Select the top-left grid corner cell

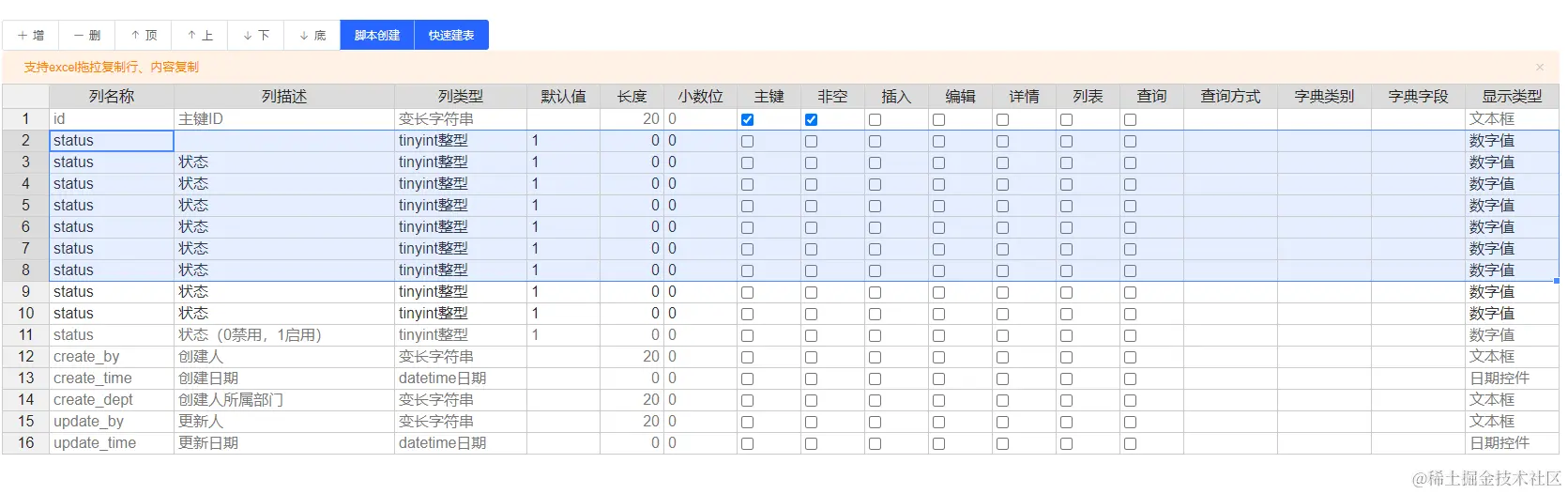pyautogui.click(x=25, y=97)
